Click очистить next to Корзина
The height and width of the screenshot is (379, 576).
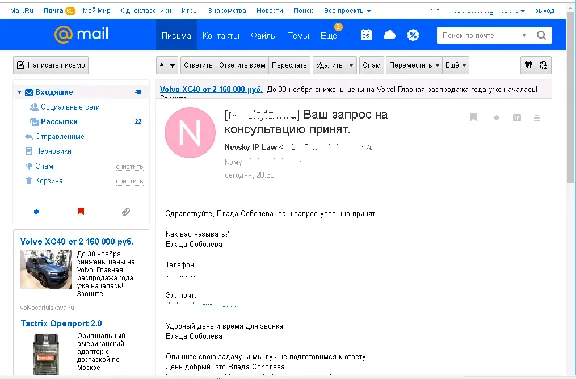[129, 182]
